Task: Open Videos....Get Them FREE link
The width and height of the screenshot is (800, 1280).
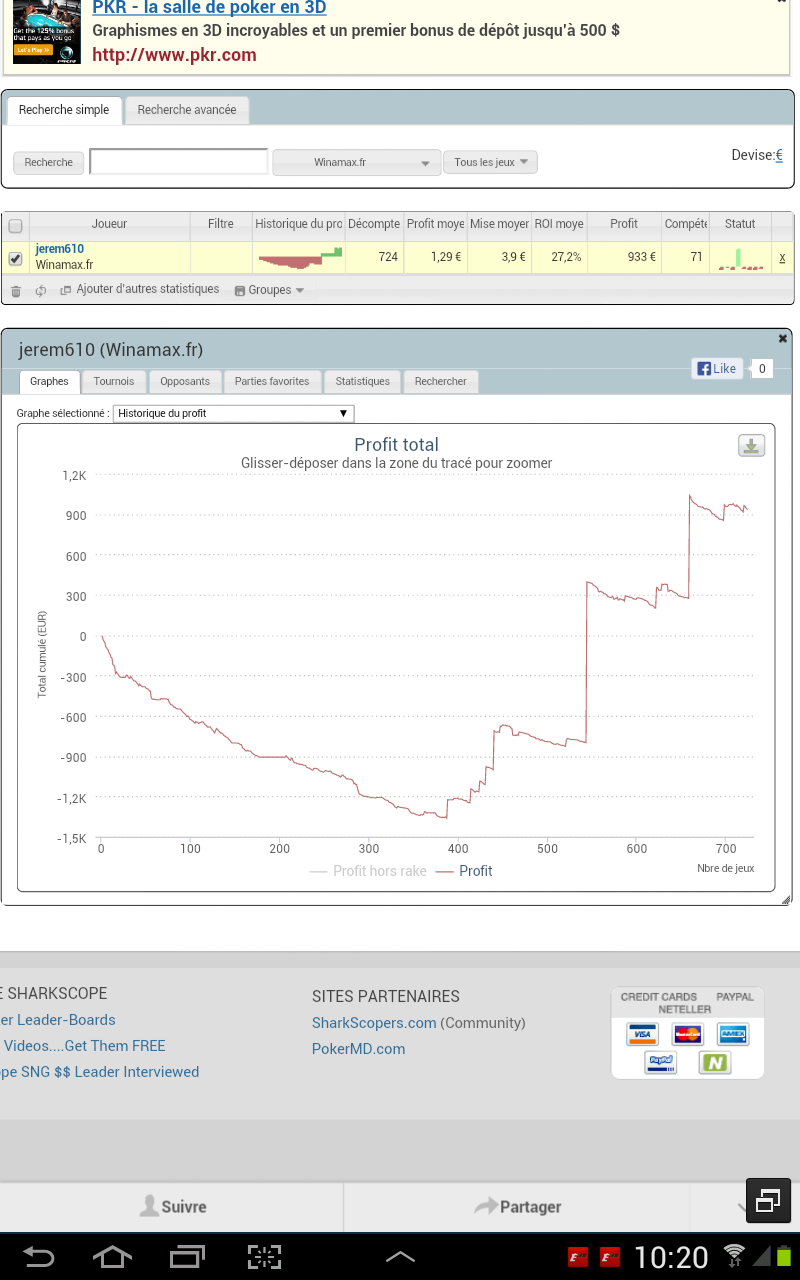Action: (83, 1046)
